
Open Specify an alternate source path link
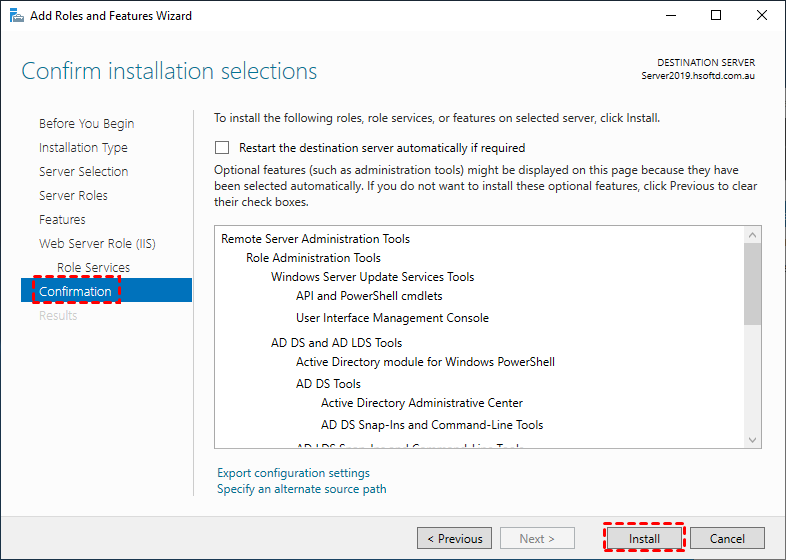click(301, 489)
